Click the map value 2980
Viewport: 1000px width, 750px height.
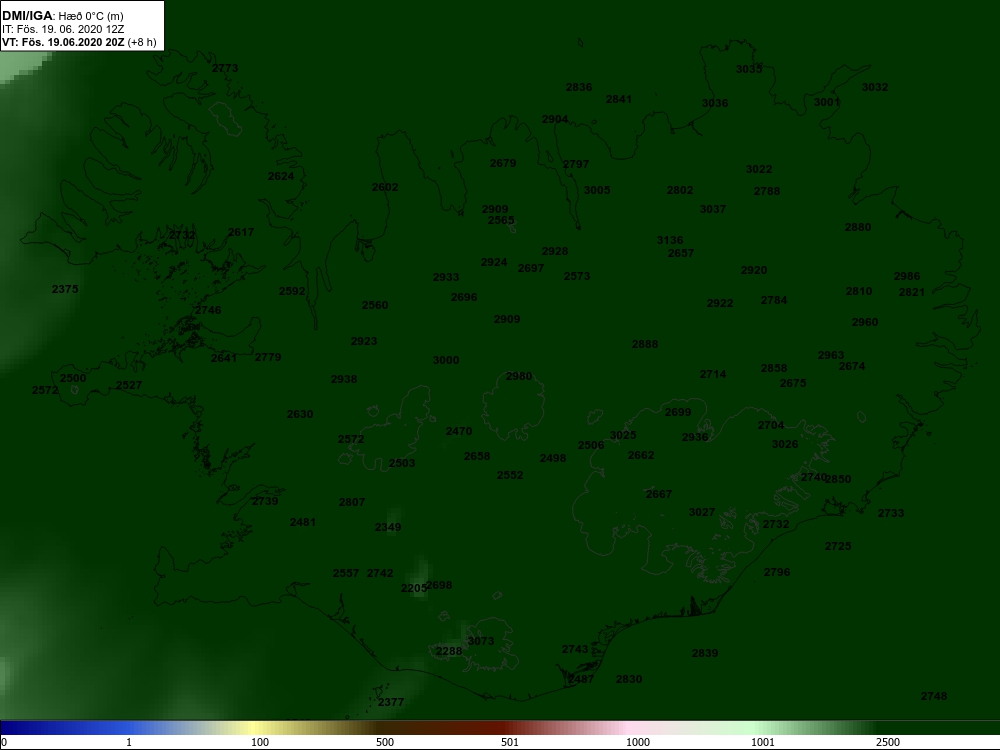[x=518, y=377]
